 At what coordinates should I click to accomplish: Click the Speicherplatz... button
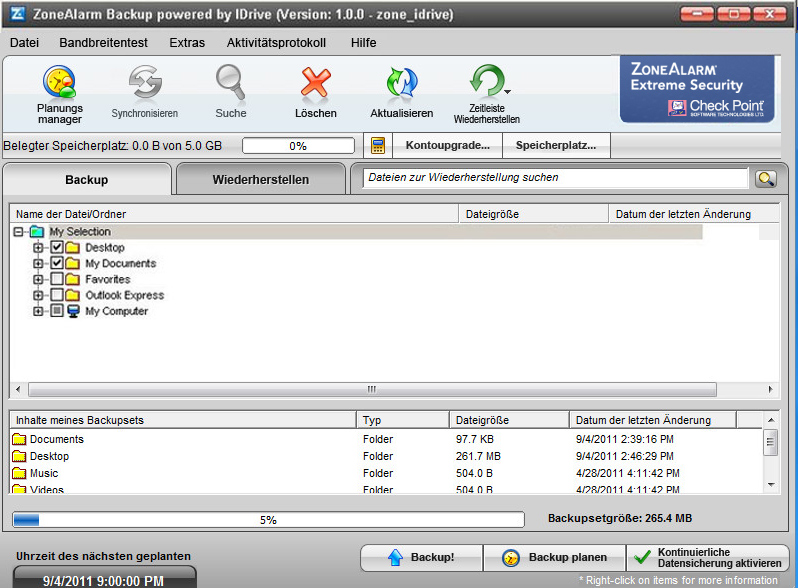(x=556, y=146)
